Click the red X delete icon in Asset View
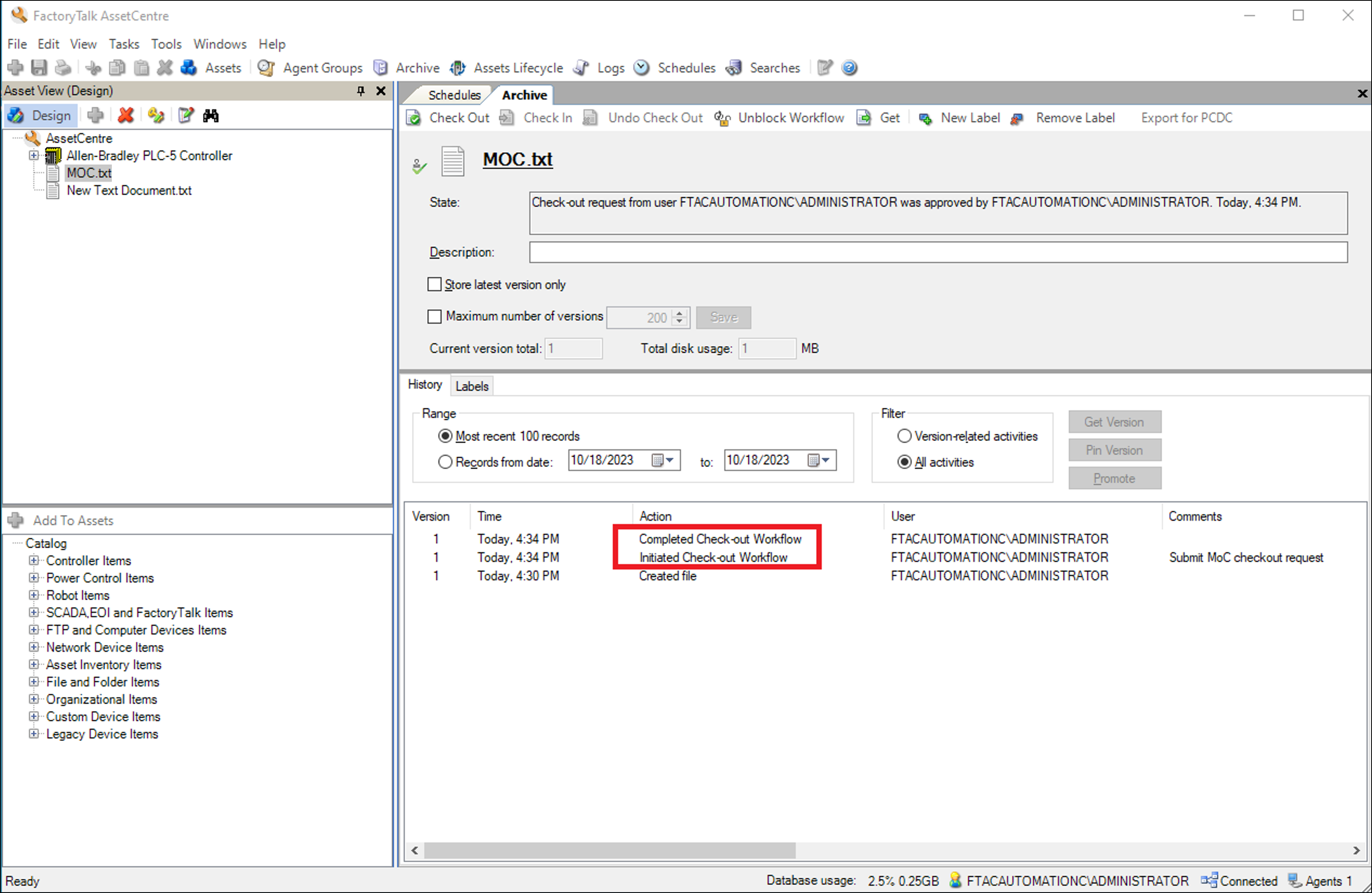This screenshot has height=893, width=1372. 126,116
